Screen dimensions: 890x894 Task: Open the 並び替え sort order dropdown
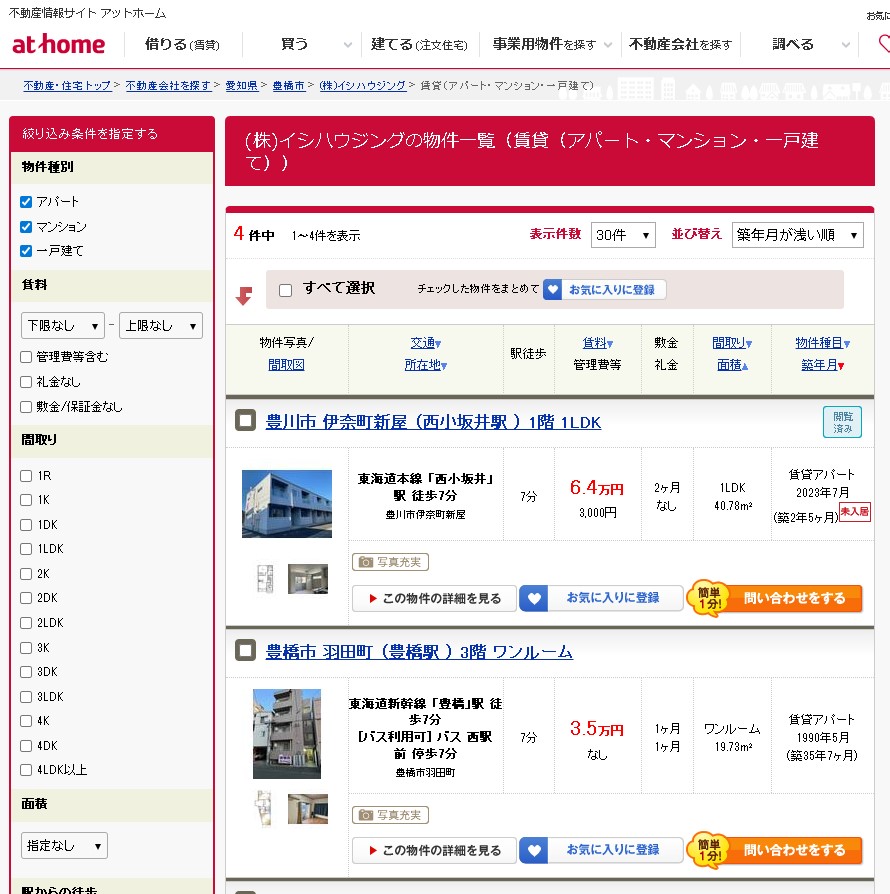click(x=797, y=235)
